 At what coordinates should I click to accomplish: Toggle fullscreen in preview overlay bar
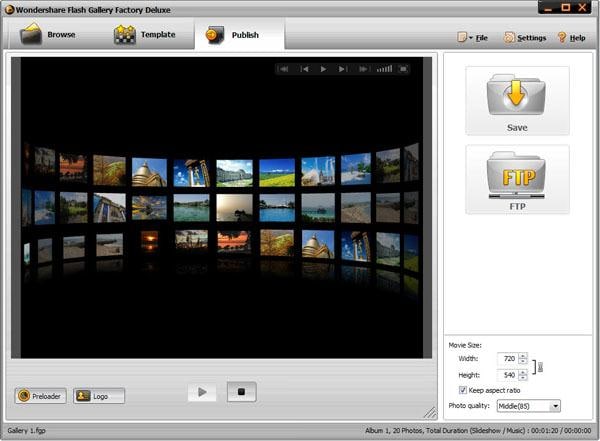[x=403, y=69]
